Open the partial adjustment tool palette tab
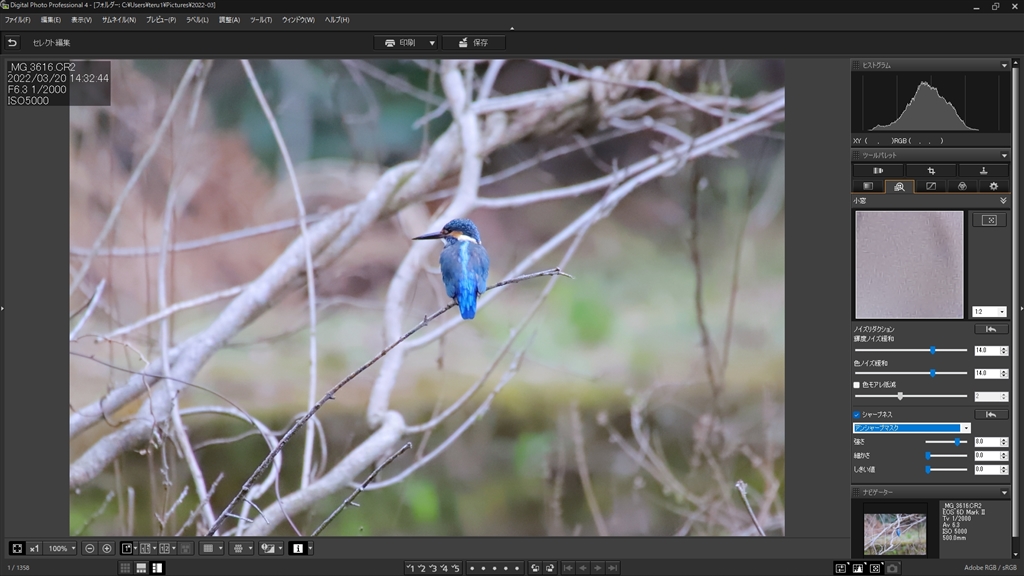This screenshot has height=576, width=1024. pos(878,170)
